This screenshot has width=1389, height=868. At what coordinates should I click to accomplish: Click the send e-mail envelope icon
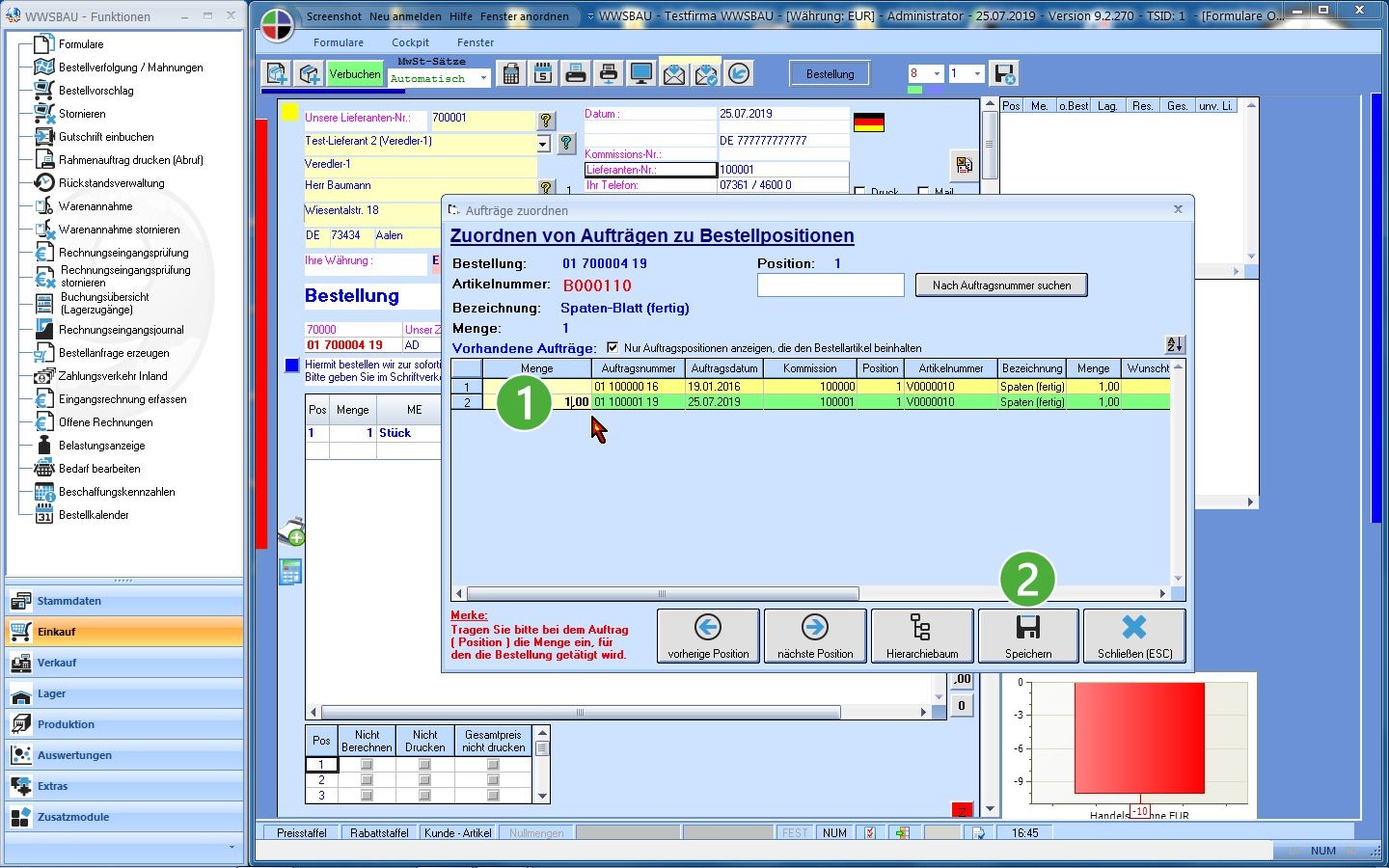pos(674,73)
